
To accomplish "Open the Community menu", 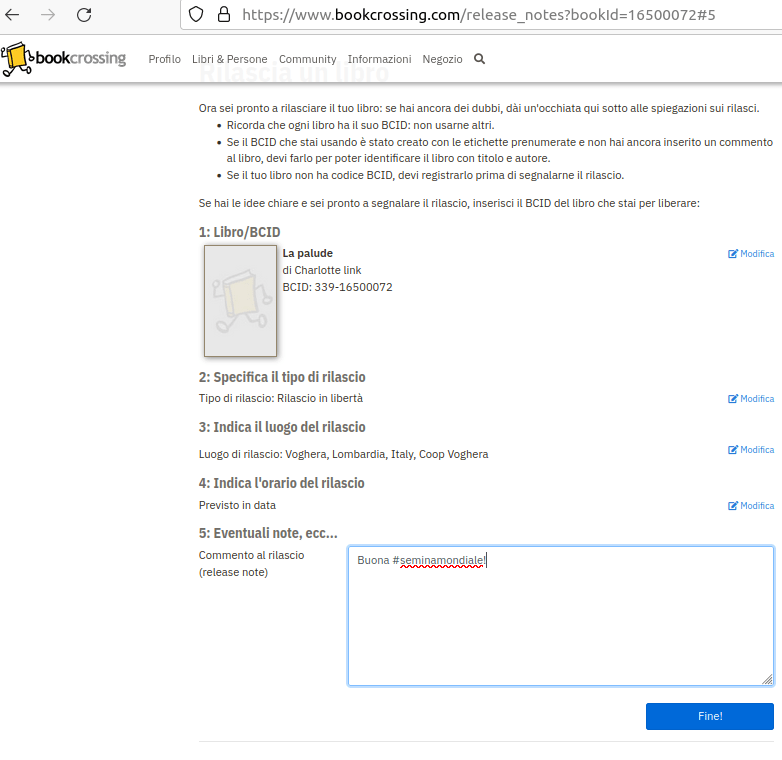I will point(307,59).
